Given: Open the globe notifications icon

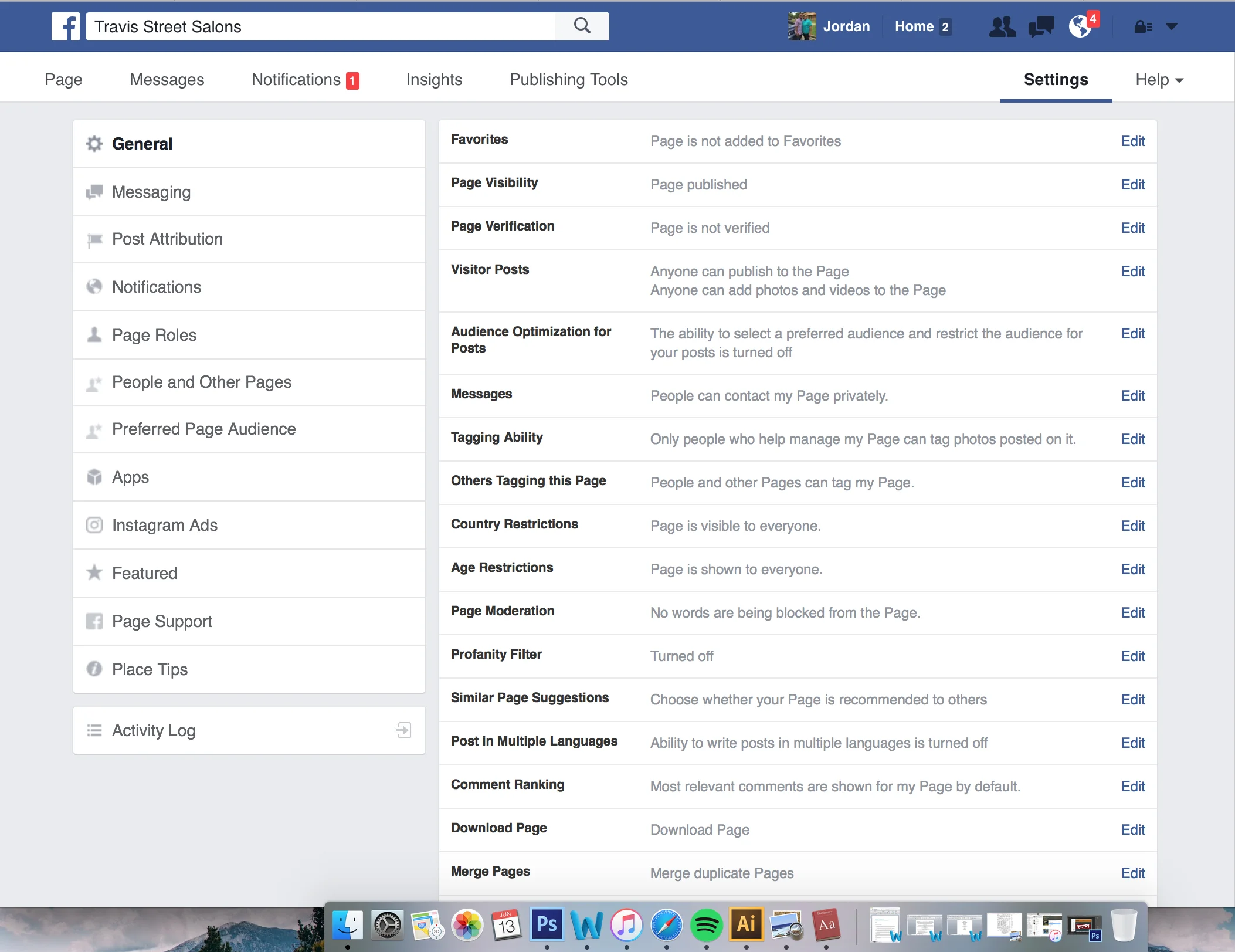Looking at the screenshot, I should point(1080,27).
